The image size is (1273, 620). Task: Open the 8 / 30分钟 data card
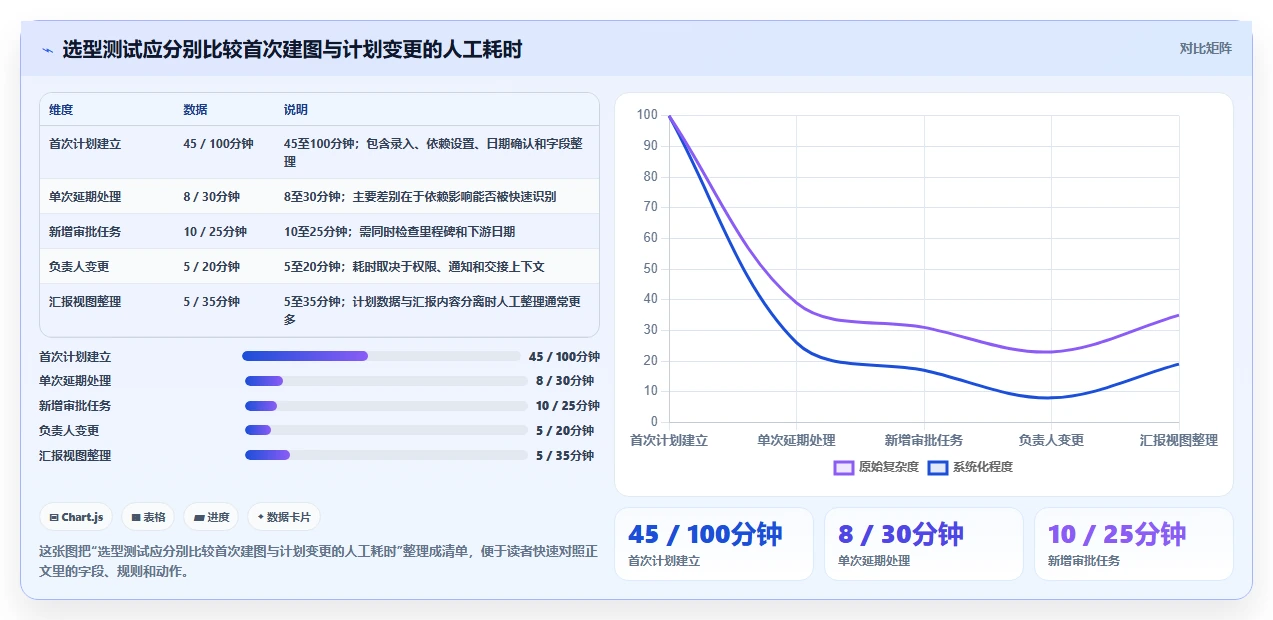click(923, 544)
